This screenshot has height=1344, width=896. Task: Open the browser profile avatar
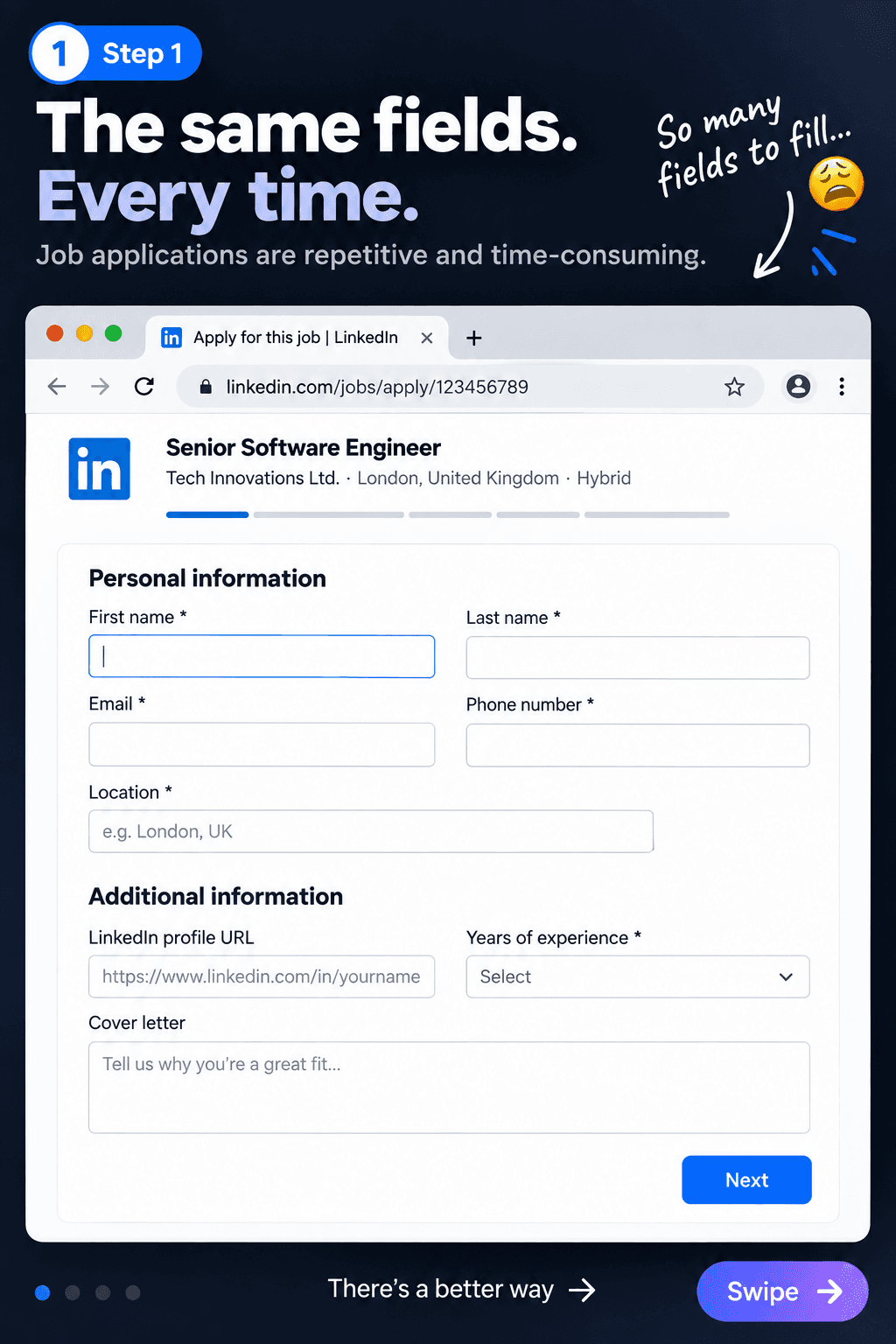pyautogui.click(x=798, y=387)
